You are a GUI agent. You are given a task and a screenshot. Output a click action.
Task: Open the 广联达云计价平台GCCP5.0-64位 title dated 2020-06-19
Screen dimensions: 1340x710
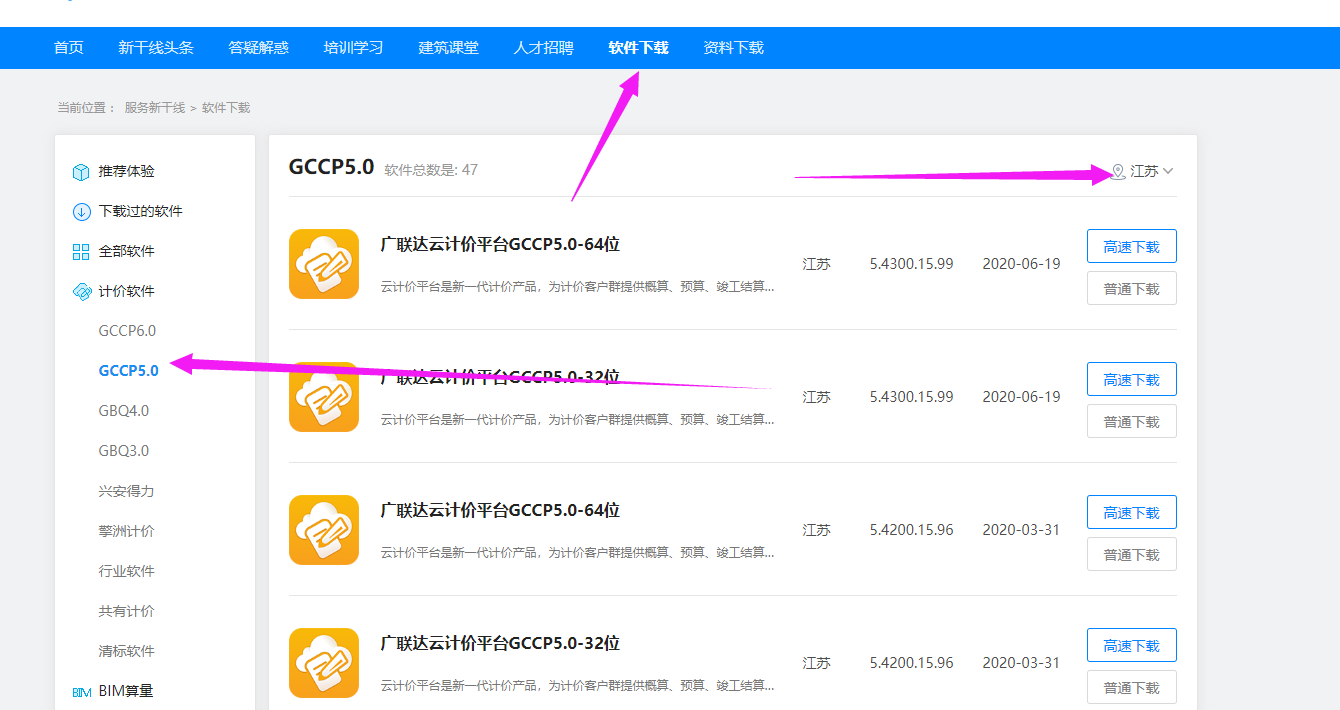[500, 245]
